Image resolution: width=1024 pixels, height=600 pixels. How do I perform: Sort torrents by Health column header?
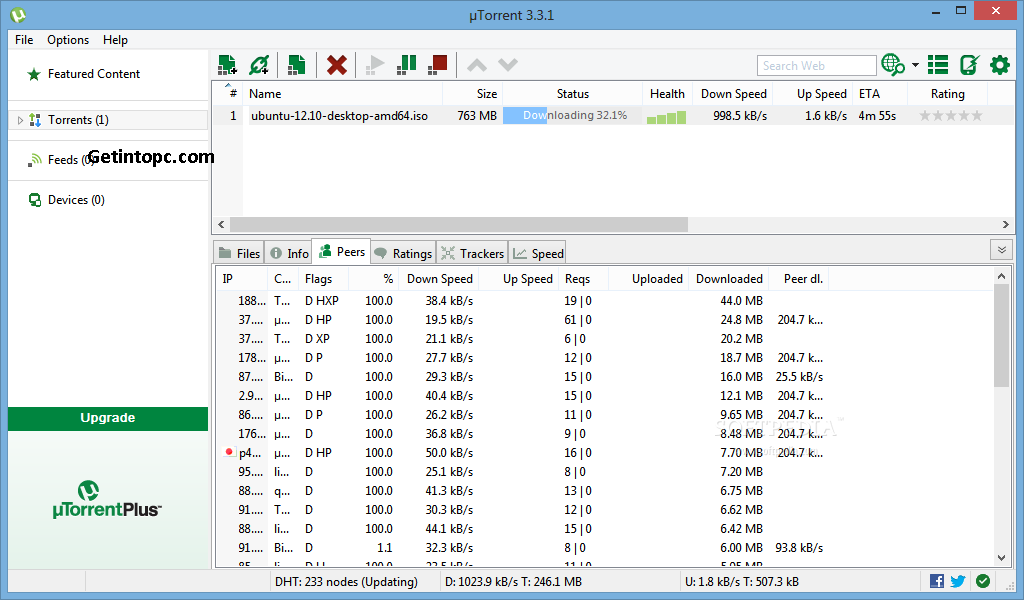pos(667,94)
